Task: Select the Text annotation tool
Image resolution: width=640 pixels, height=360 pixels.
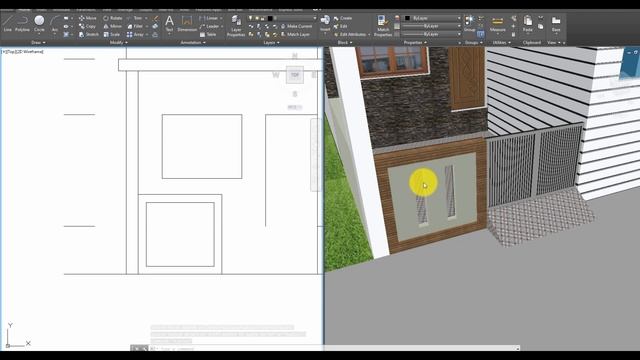Action: click(x=169, y=23)
